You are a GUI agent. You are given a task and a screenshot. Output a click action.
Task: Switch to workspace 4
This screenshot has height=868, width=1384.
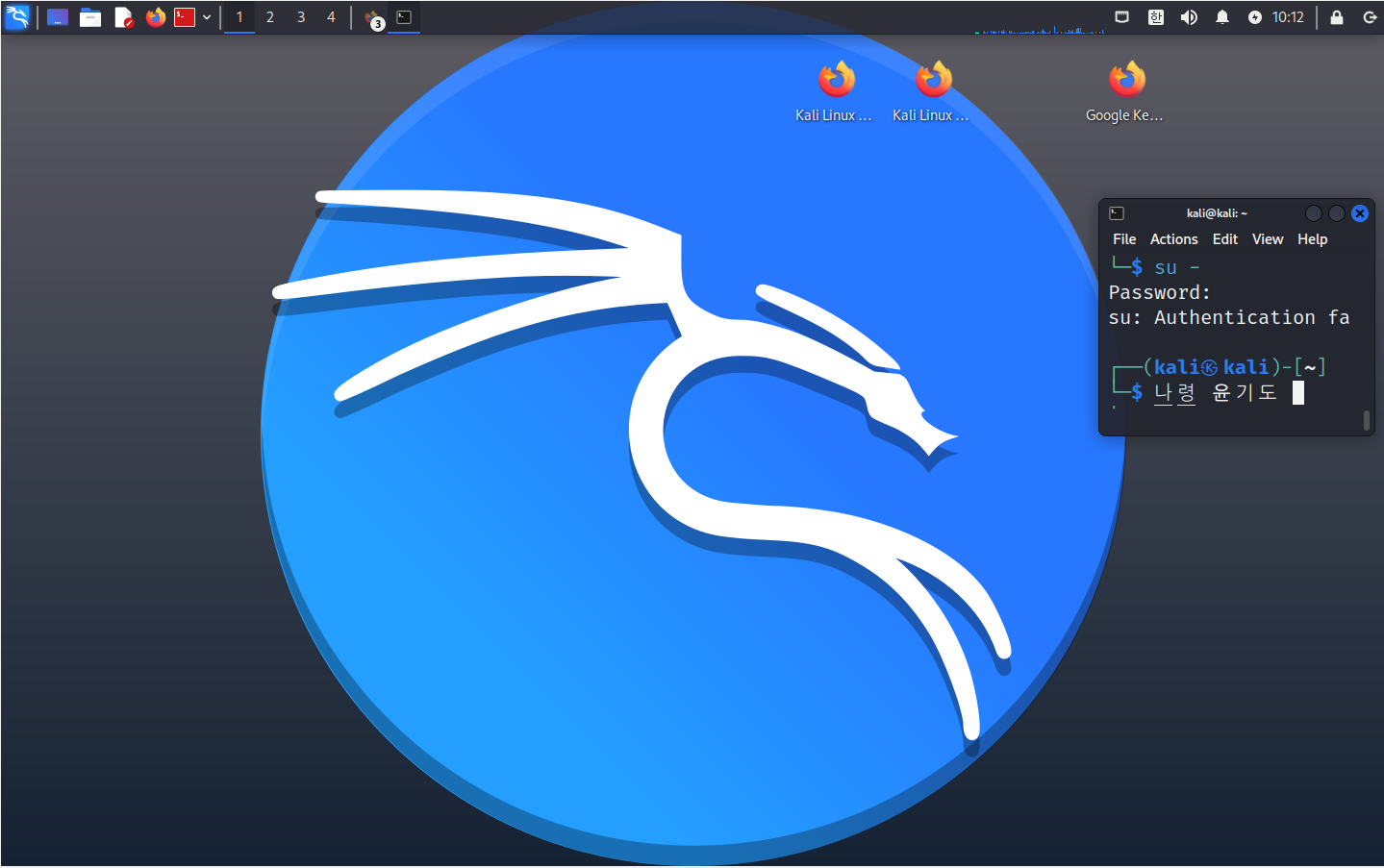point(332,17)
